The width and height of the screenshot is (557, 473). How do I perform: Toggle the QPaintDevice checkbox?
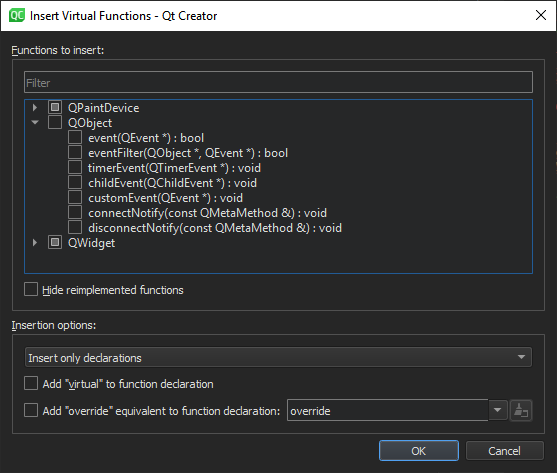click(55, 107)
